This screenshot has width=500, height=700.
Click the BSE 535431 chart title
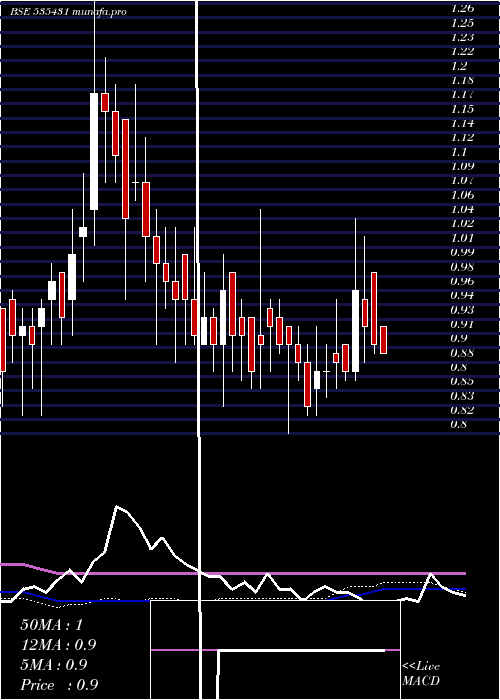coord(68,12)
